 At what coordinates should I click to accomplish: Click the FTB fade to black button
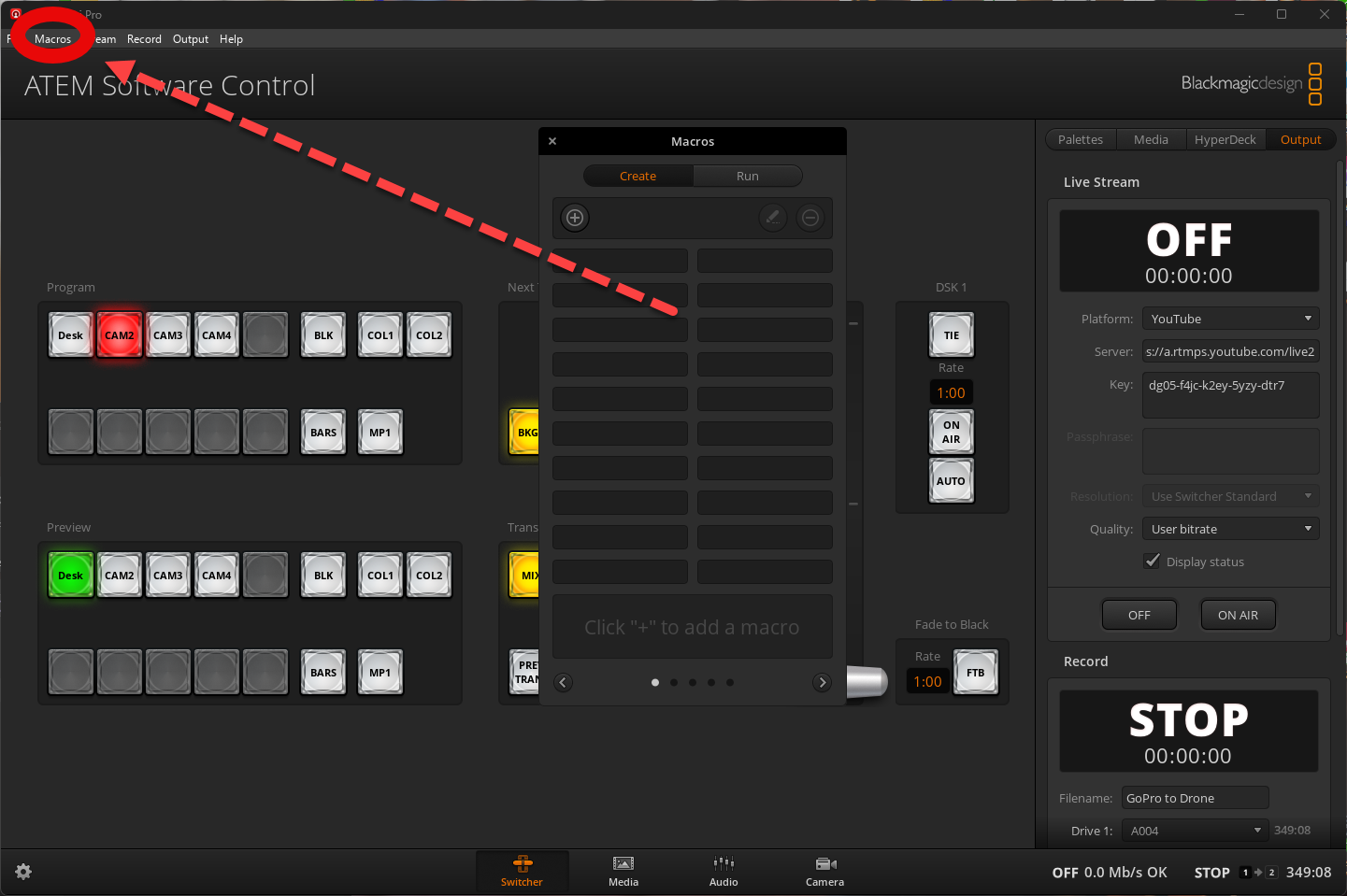[976, 673]
